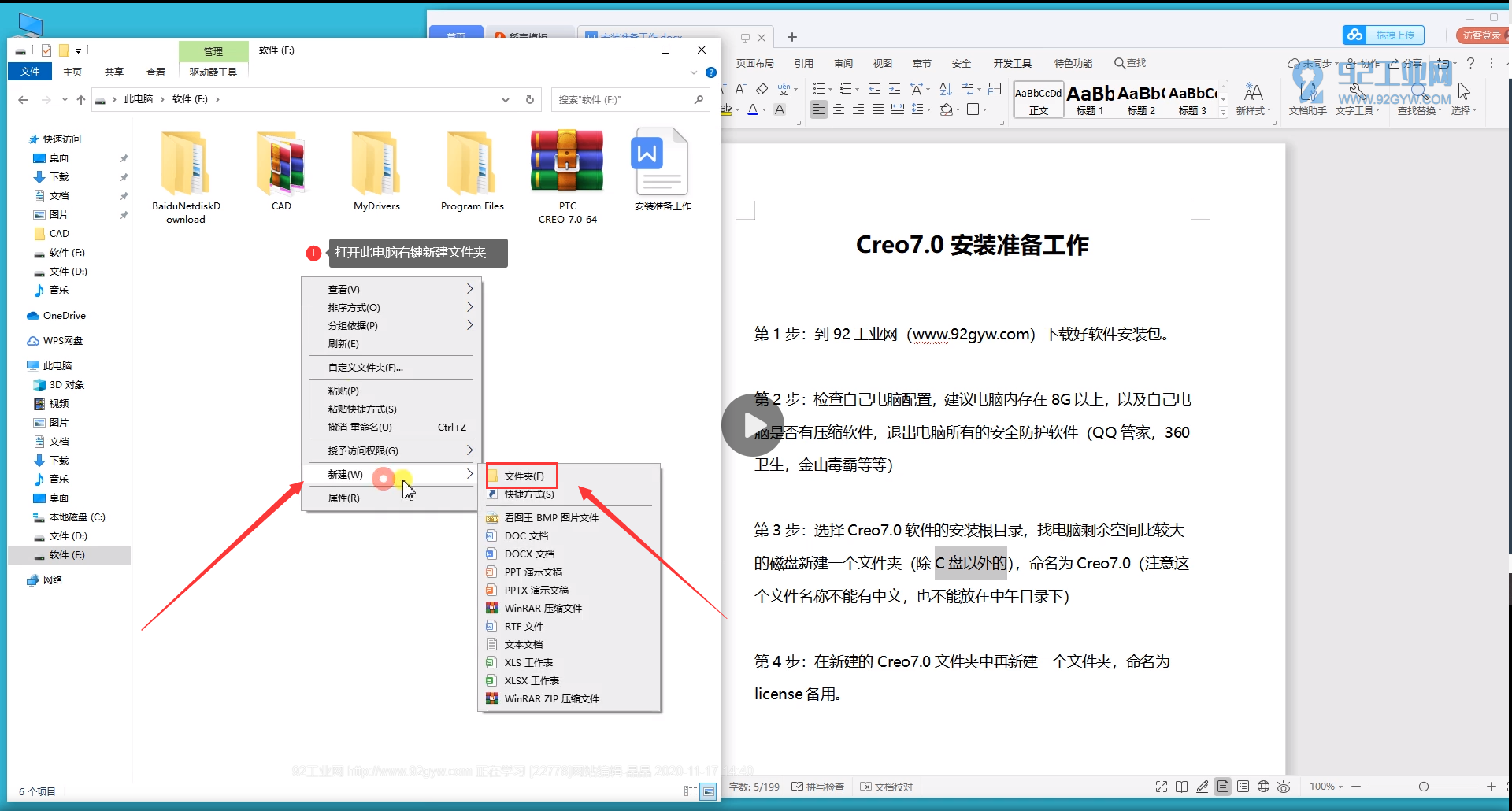This screenshot has width=1512, height=811.
Task: Toggle left alignment in WPS ribbon
Action: click(x=819, y=109)
